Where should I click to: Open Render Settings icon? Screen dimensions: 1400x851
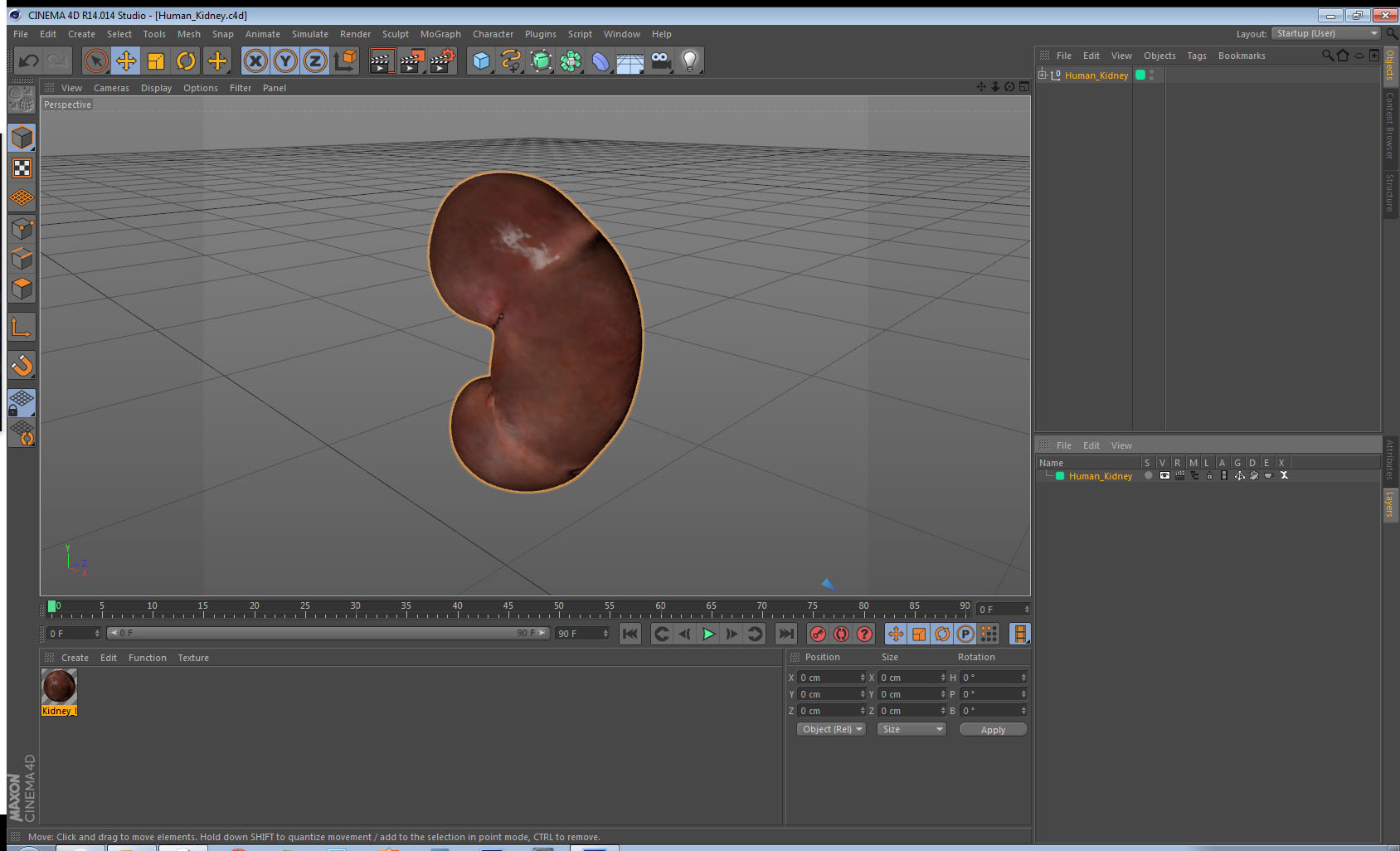(442, 61)
